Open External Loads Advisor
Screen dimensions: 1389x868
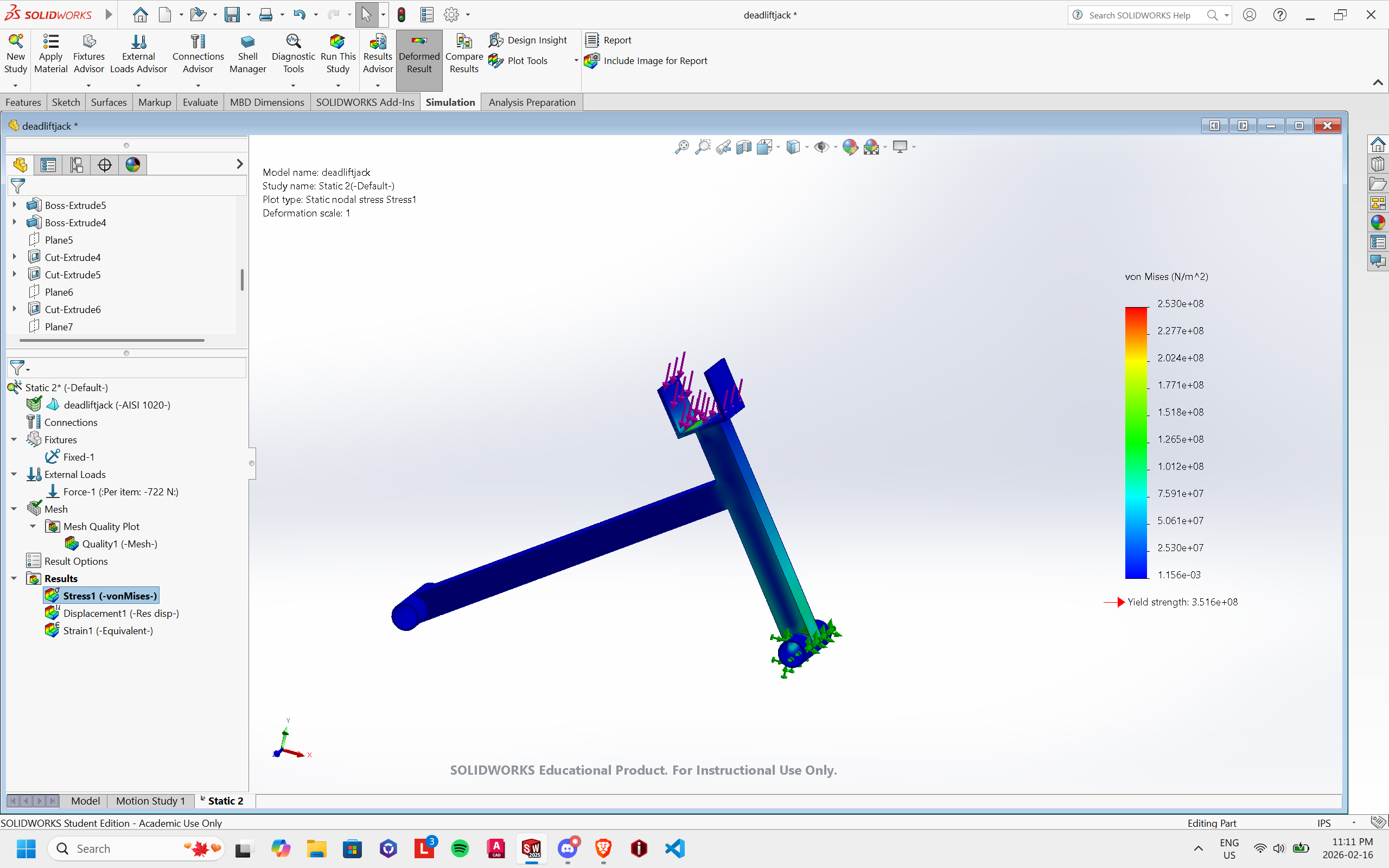(138, 54)
